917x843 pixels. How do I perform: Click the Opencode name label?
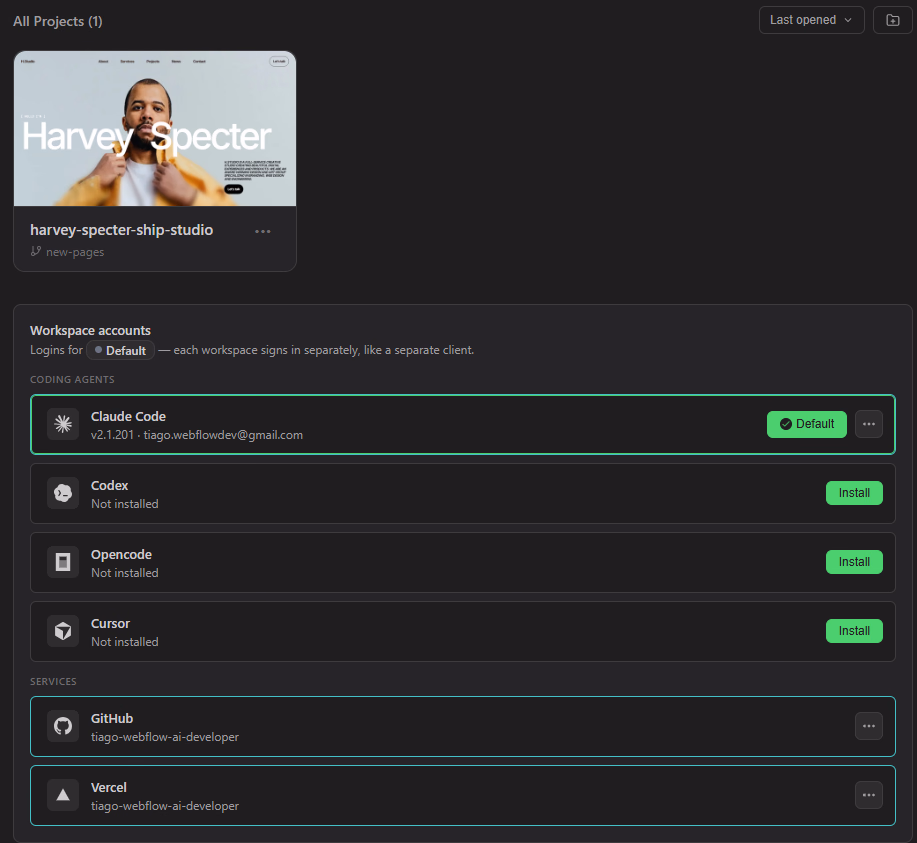121,555
